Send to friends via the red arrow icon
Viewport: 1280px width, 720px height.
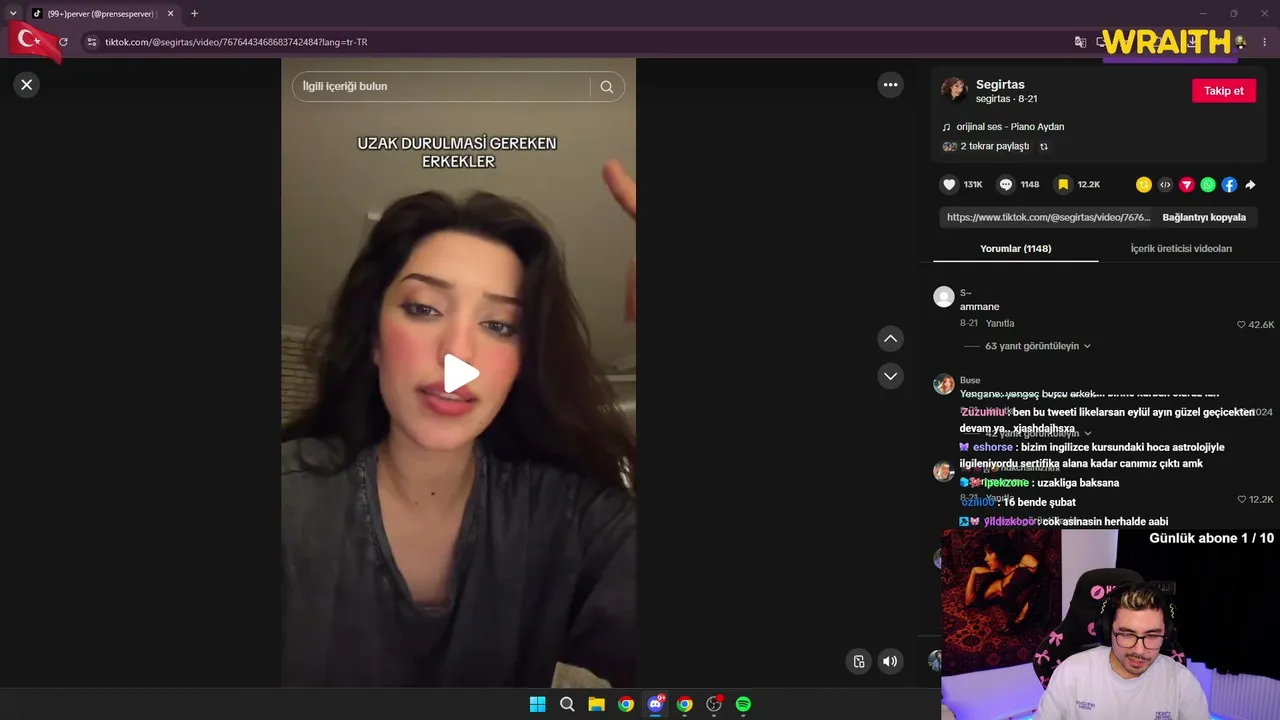click(x=1186, y=185)
